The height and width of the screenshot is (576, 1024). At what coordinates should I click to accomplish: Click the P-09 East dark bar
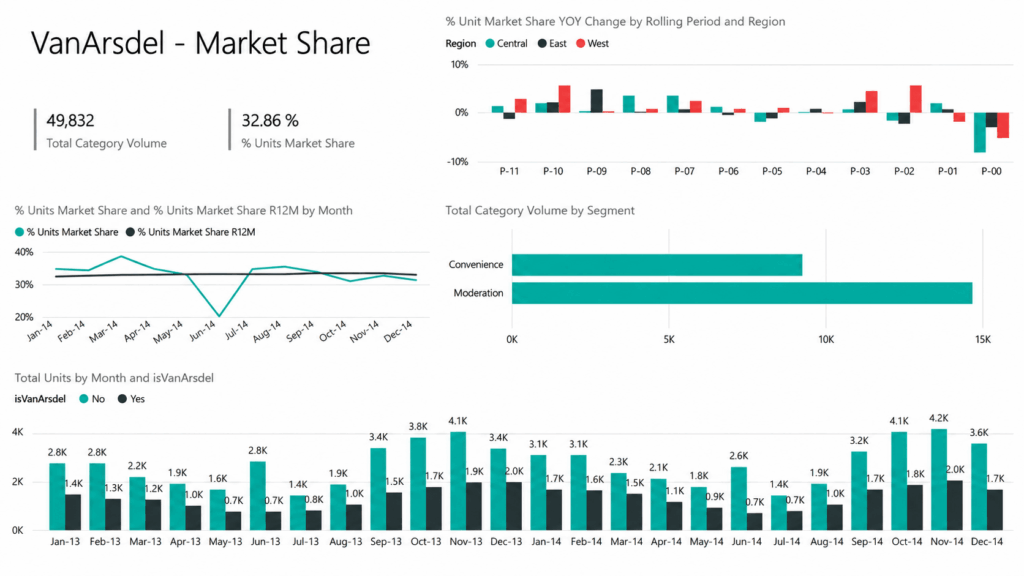(x=596, y=101)
